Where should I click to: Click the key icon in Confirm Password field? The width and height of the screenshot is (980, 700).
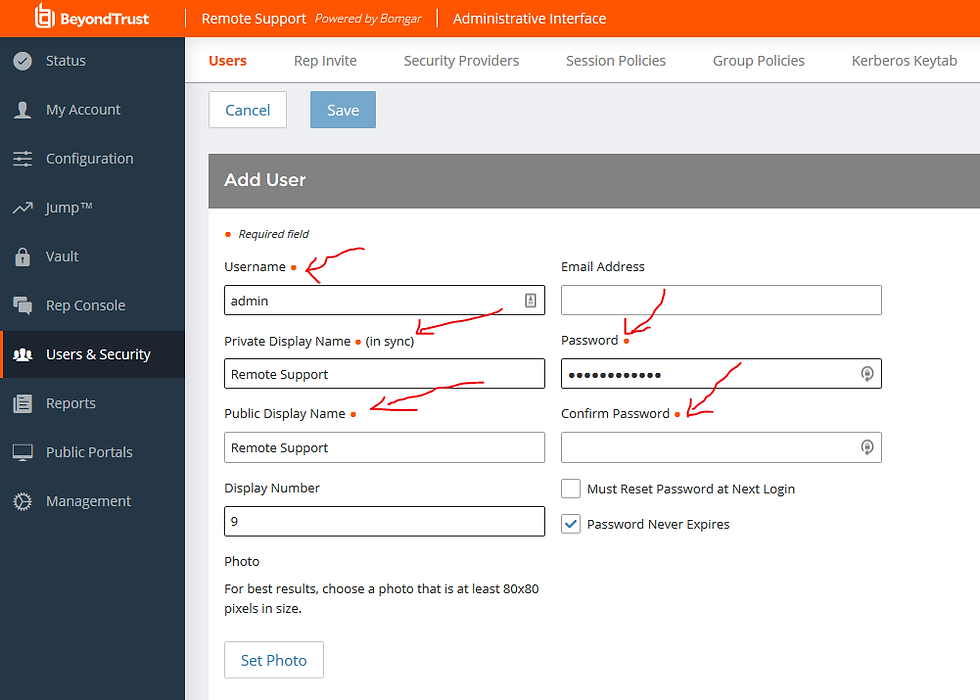(867, 448)
